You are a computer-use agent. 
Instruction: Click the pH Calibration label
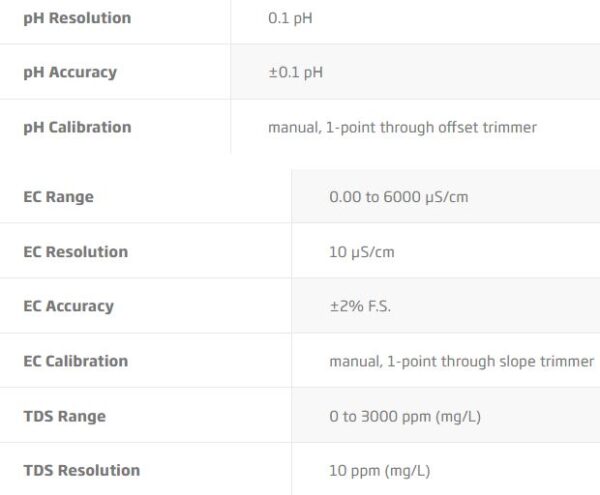point(77,127)
